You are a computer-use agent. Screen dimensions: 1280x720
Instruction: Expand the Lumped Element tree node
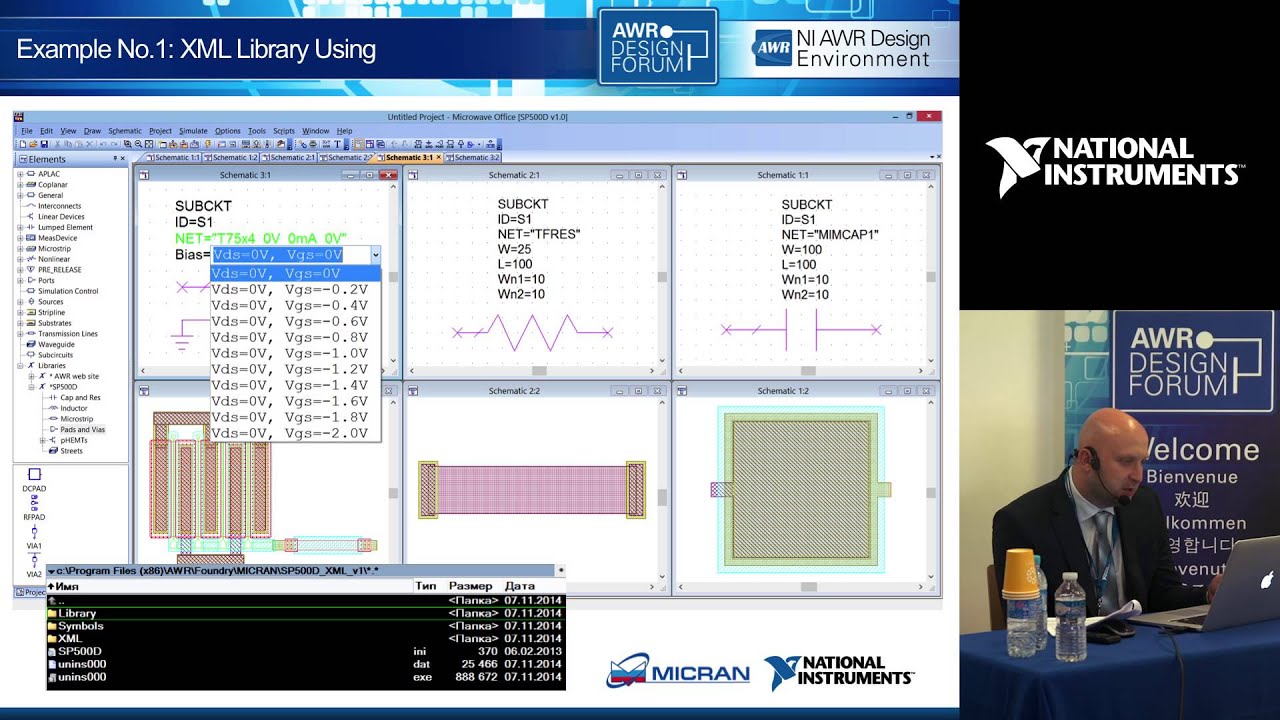20,227
